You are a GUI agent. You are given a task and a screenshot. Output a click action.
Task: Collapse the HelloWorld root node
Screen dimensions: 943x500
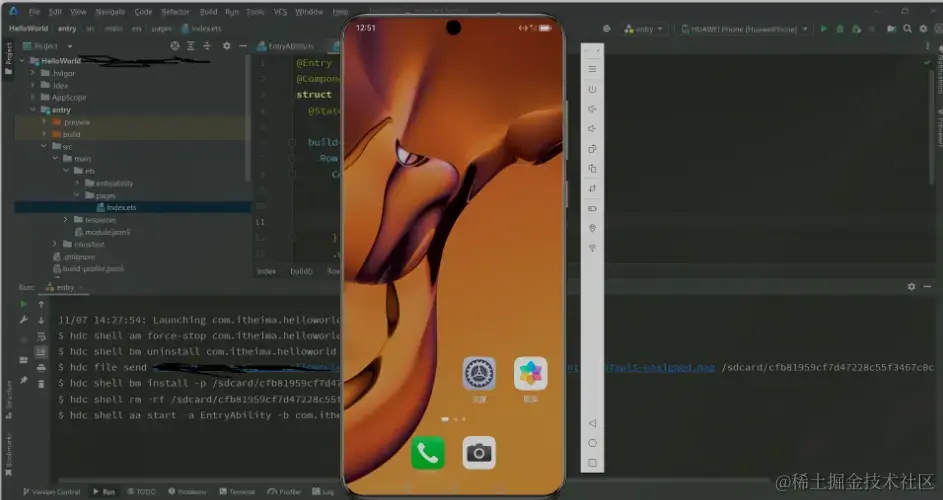tap(22, 61)
